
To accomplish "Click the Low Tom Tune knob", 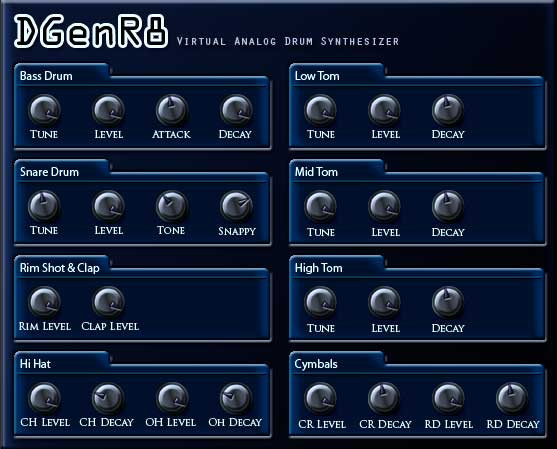I will [x=320, y=110].
